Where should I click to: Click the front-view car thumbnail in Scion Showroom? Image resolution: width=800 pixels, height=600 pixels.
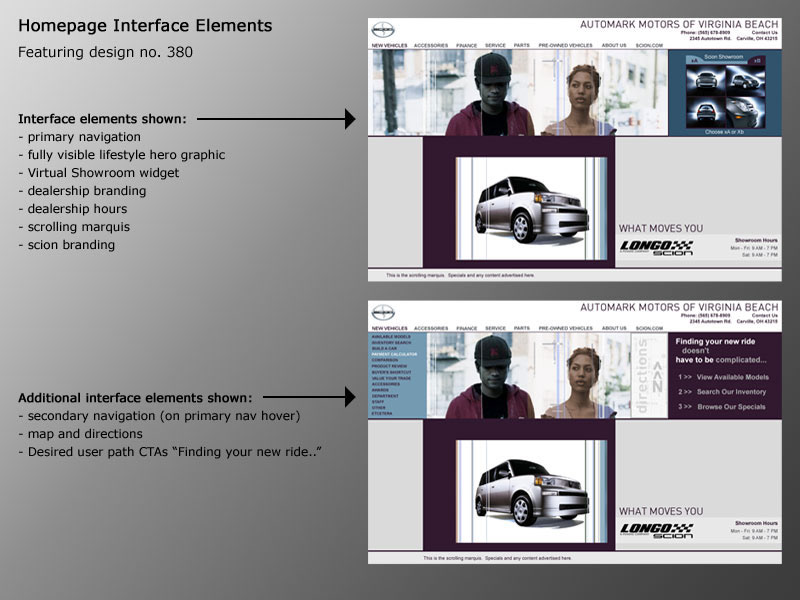(706, 81)
